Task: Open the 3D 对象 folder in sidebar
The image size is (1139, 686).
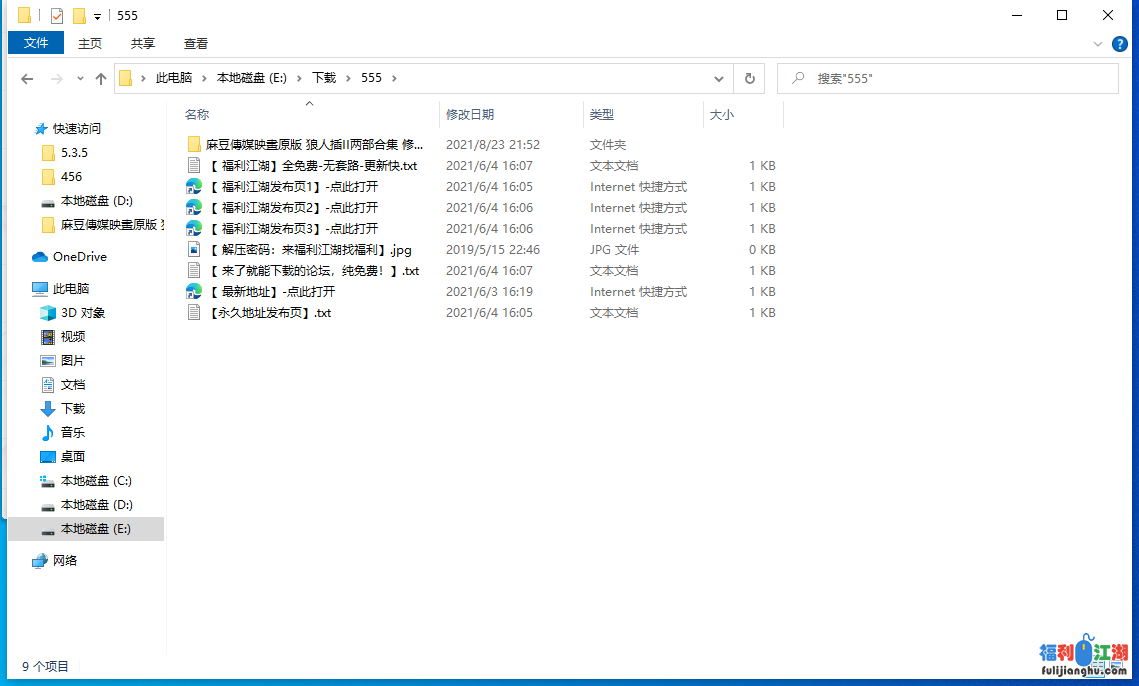Action: [x=82, y=313]
